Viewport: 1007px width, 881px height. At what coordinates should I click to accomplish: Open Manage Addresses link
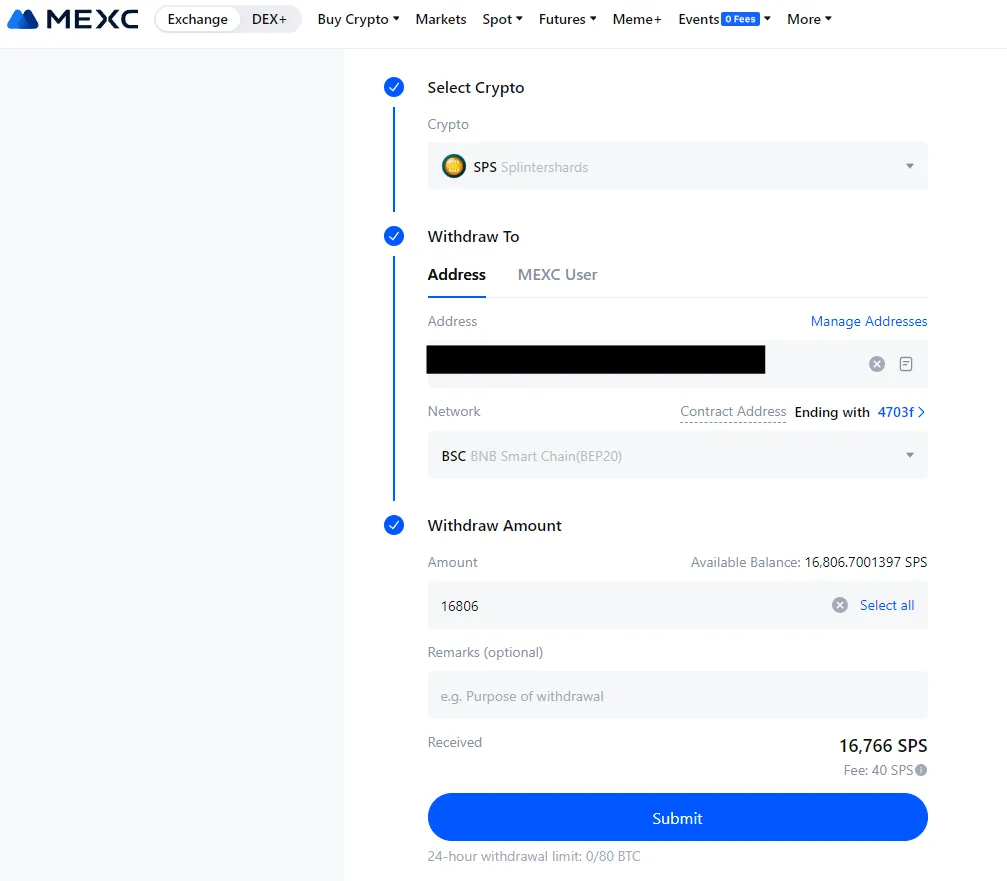pos(869,321)
